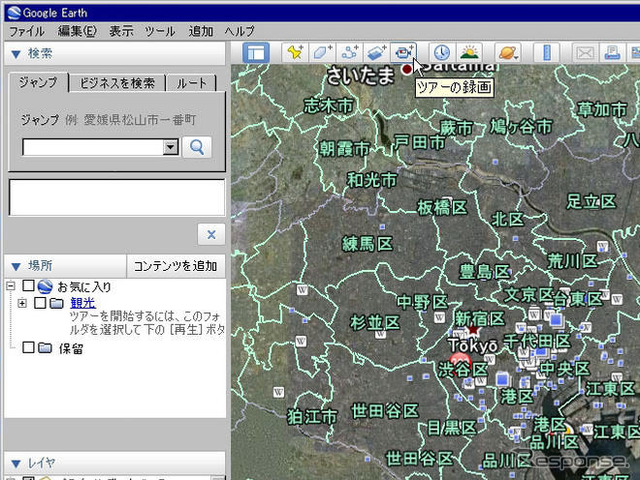The width and height of the screenshot is (640, 480).
Task: Click the Google Earth logo in the title bar
Action: pos(13,13)
